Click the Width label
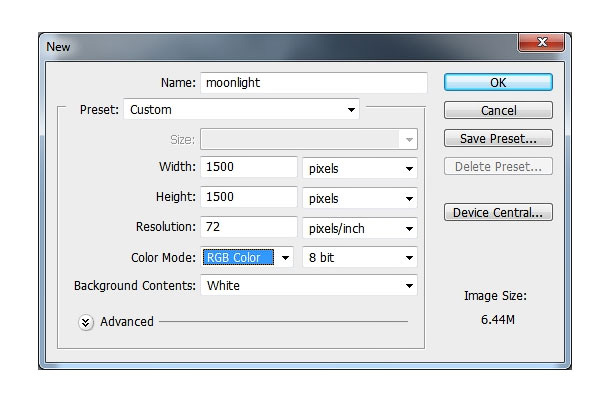 pos(177,167)
